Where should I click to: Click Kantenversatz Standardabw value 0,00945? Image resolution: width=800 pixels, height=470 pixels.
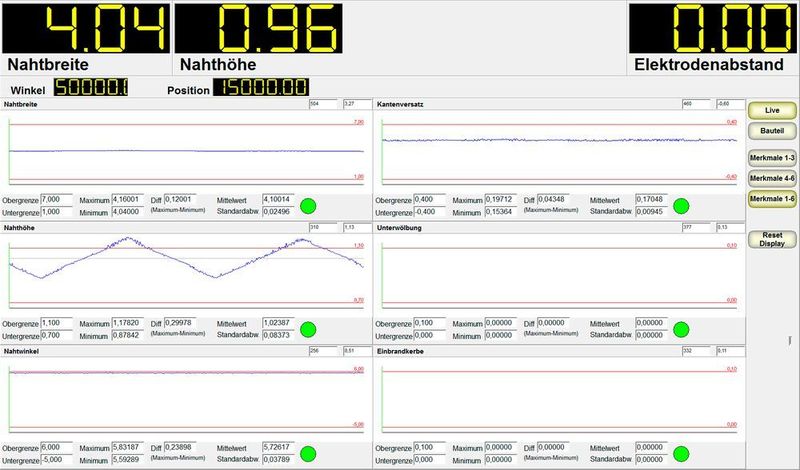652,212
